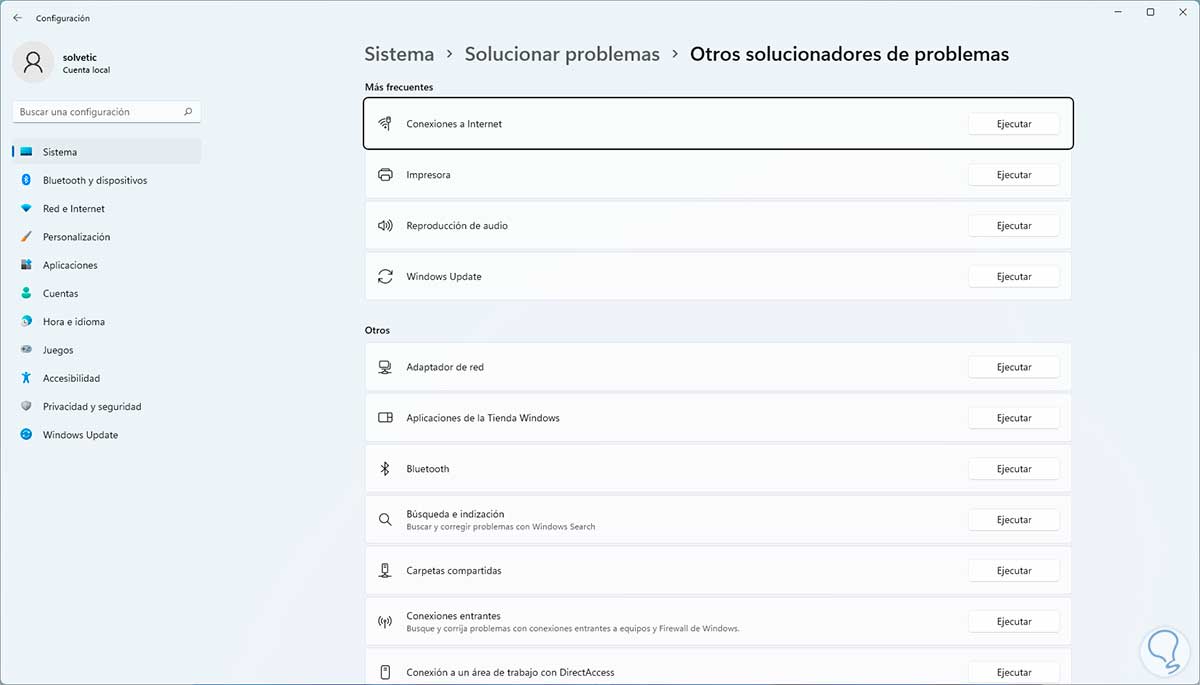Viewport: 1200px width, 685px height.
Task: Open the Cuentas settings section
Action: click(x=60, y=294)
